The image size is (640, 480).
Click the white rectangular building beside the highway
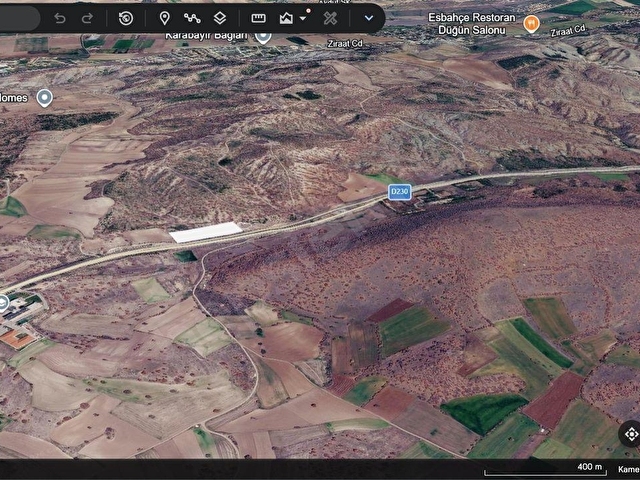coord(206,233)
